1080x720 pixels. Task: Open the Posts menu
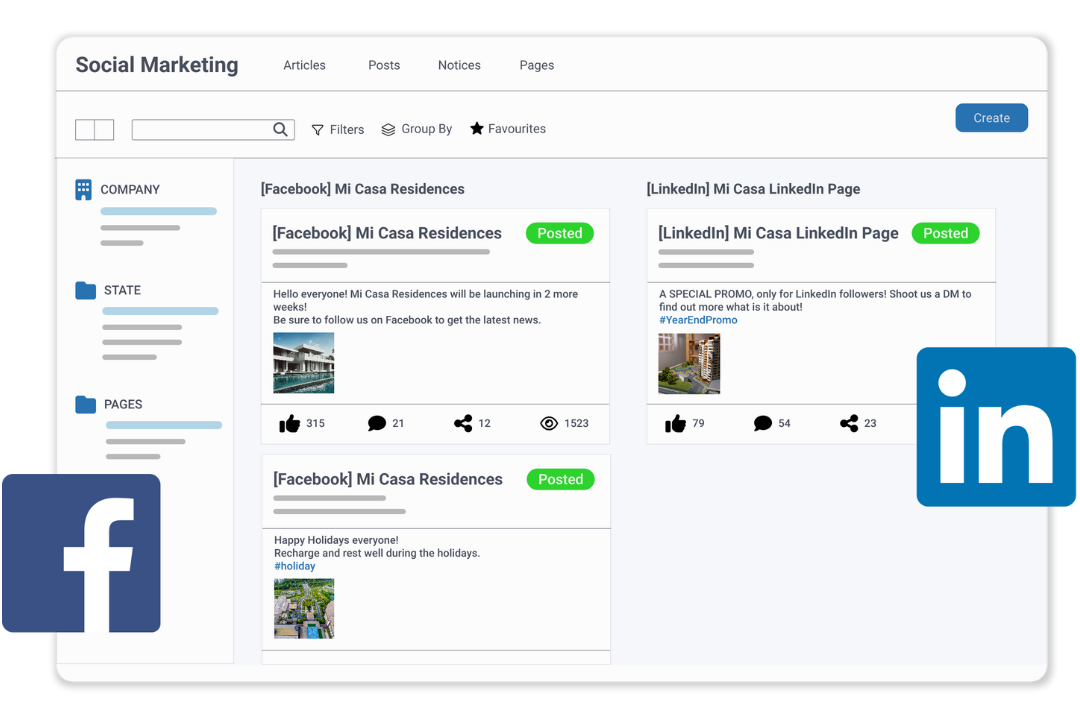[x=384, y=65]
